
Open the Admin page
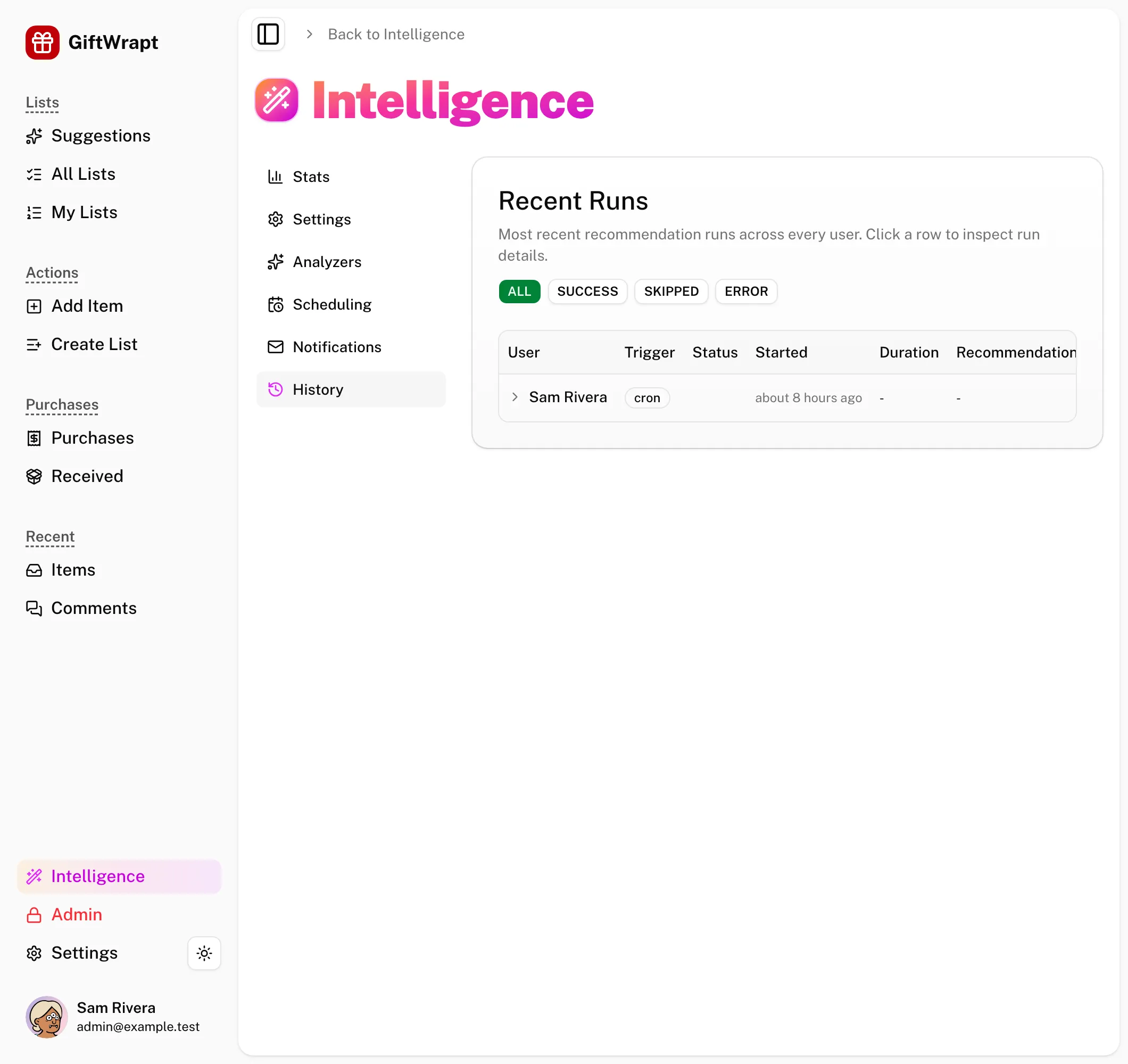click(119, 915)
